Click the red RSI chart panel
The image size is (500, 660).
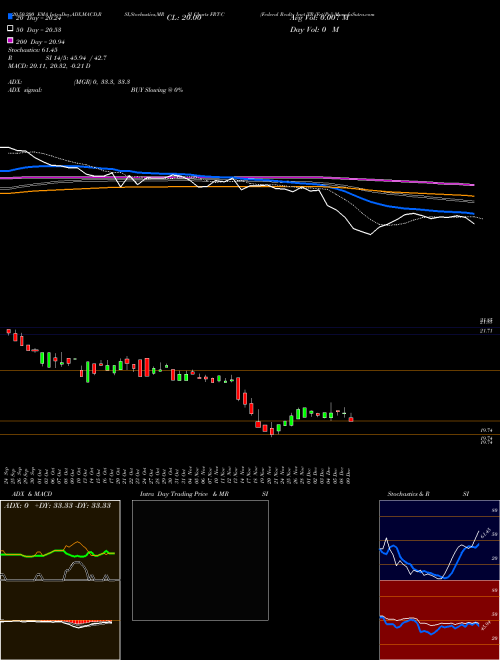click(439, 620)
